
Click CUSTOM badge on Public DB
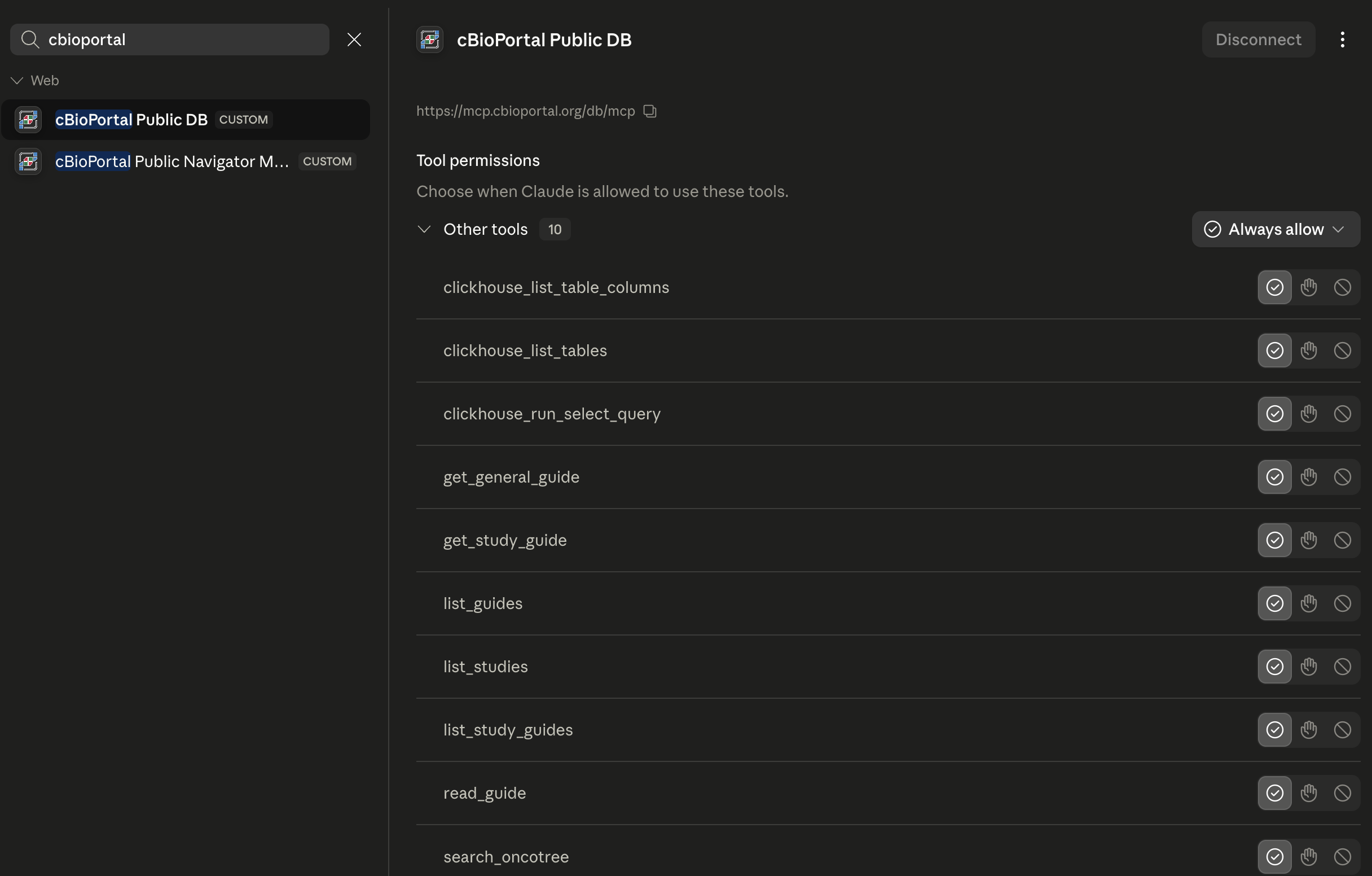[243, 120]
